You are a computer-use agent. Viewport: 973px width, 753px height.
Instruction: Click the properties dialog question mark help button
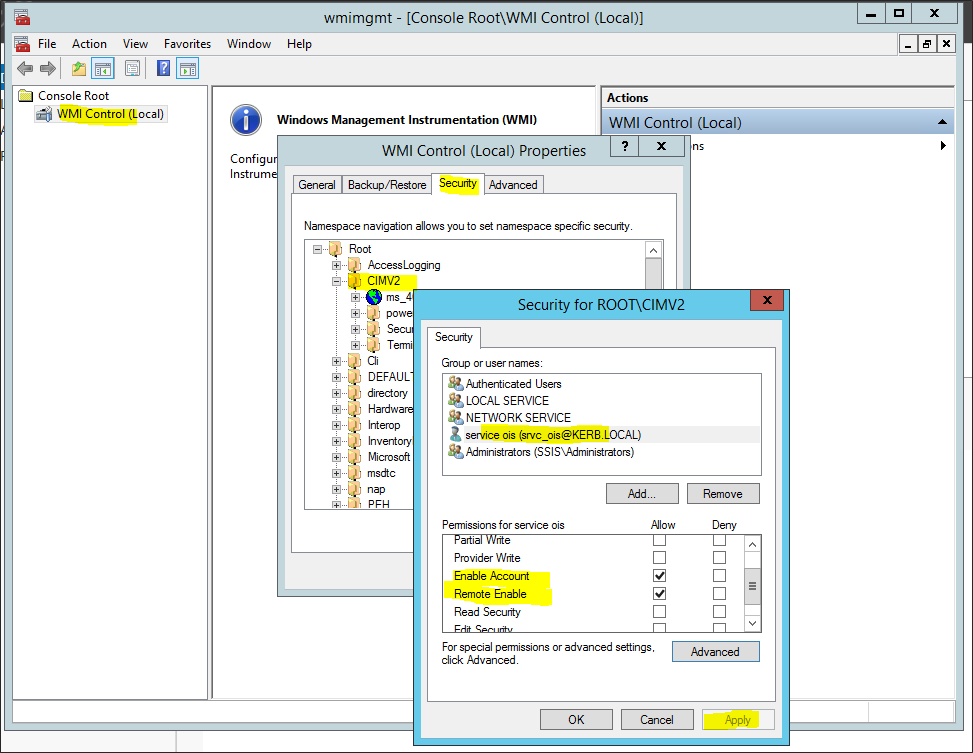[x=625, y=146]
